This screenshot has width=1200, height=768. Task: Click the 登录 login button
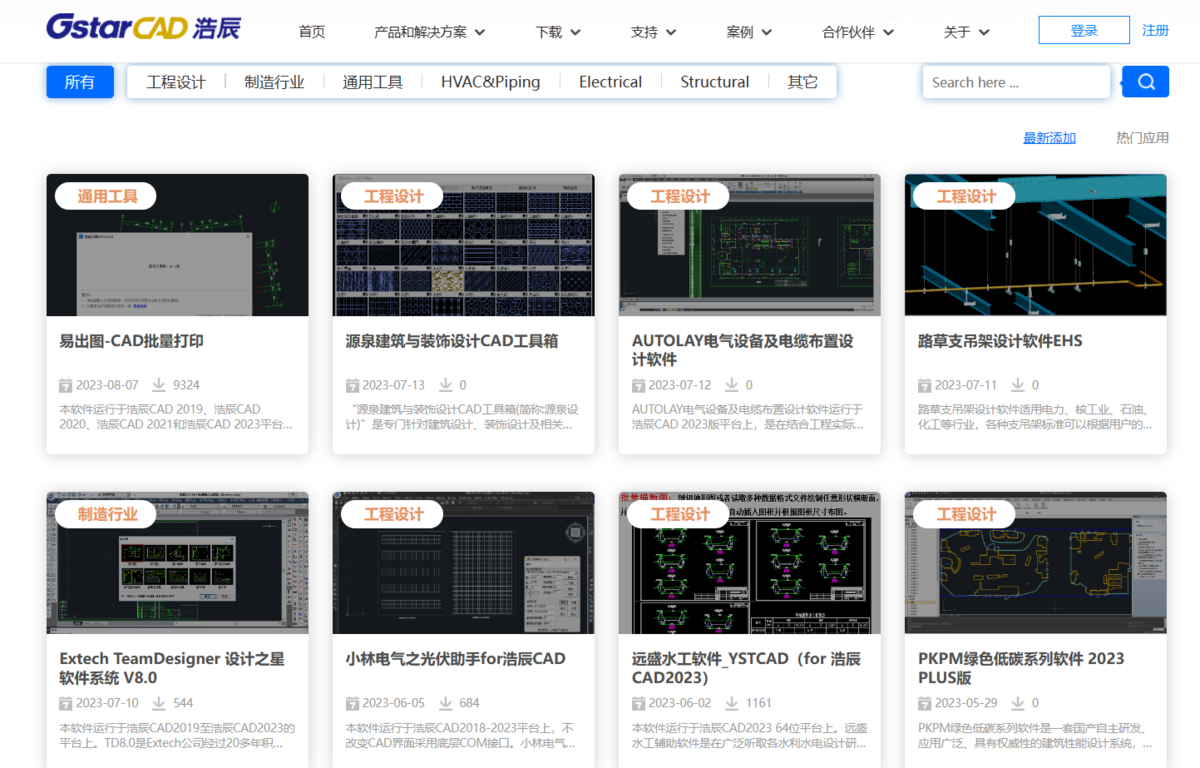click(1084, 30)
